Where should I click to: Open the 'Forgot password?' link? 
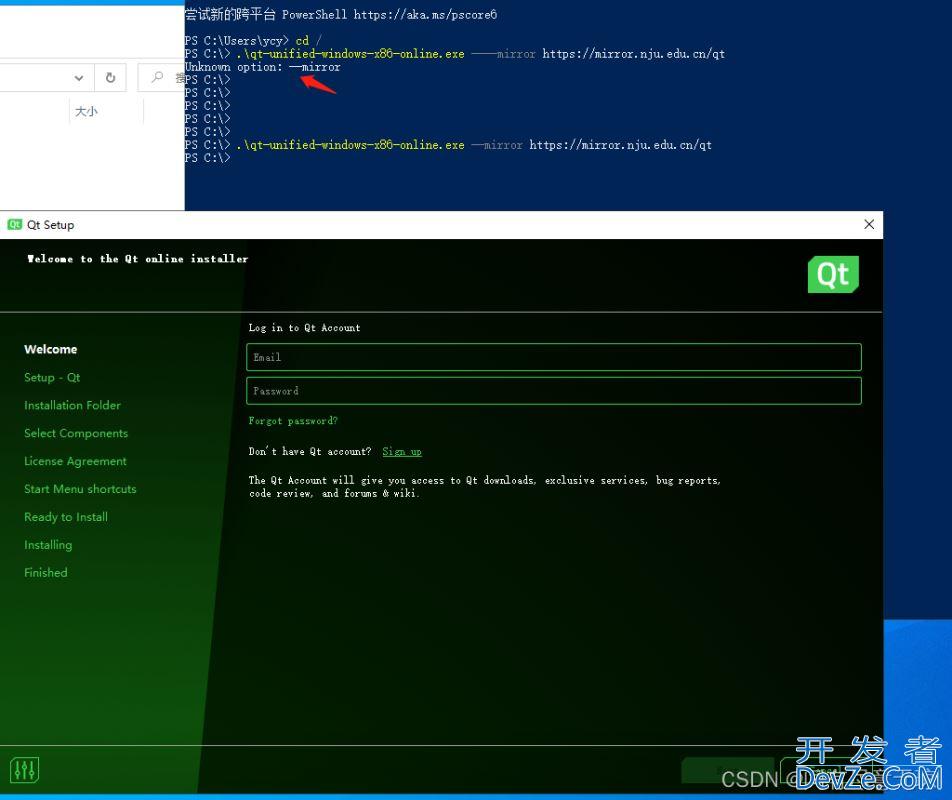(x=293, y=421)
